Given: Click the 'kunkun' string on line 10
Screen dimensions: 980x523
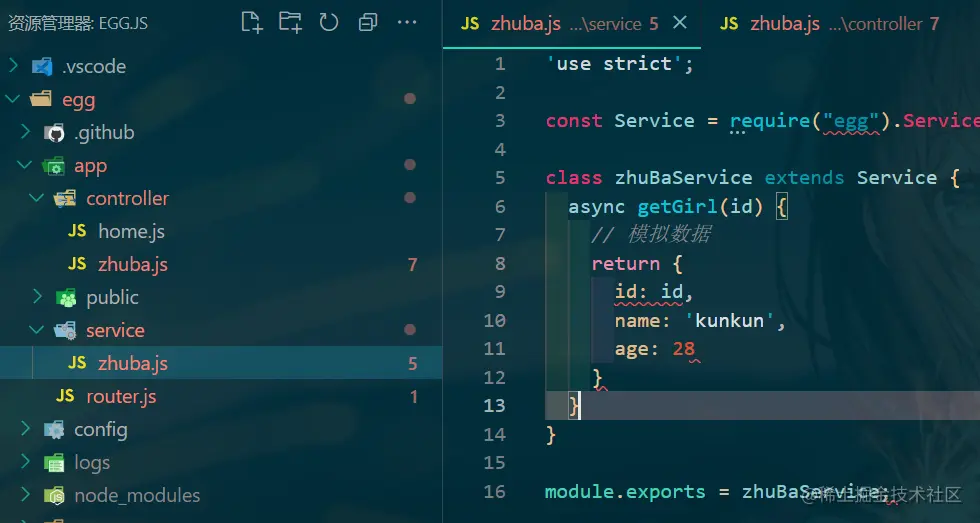Looking at the screenshot, I should pos(729,321).
